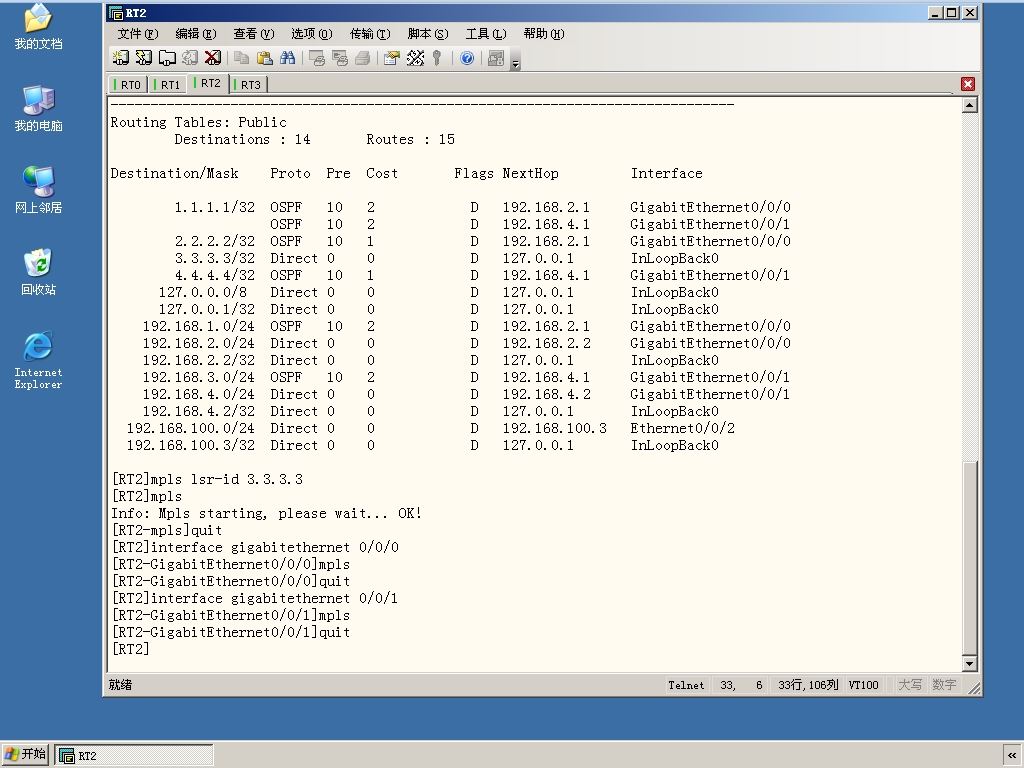Screen dimensions: 1024x768
Task: Open the 编辑(E) menu
Action: 196,34
